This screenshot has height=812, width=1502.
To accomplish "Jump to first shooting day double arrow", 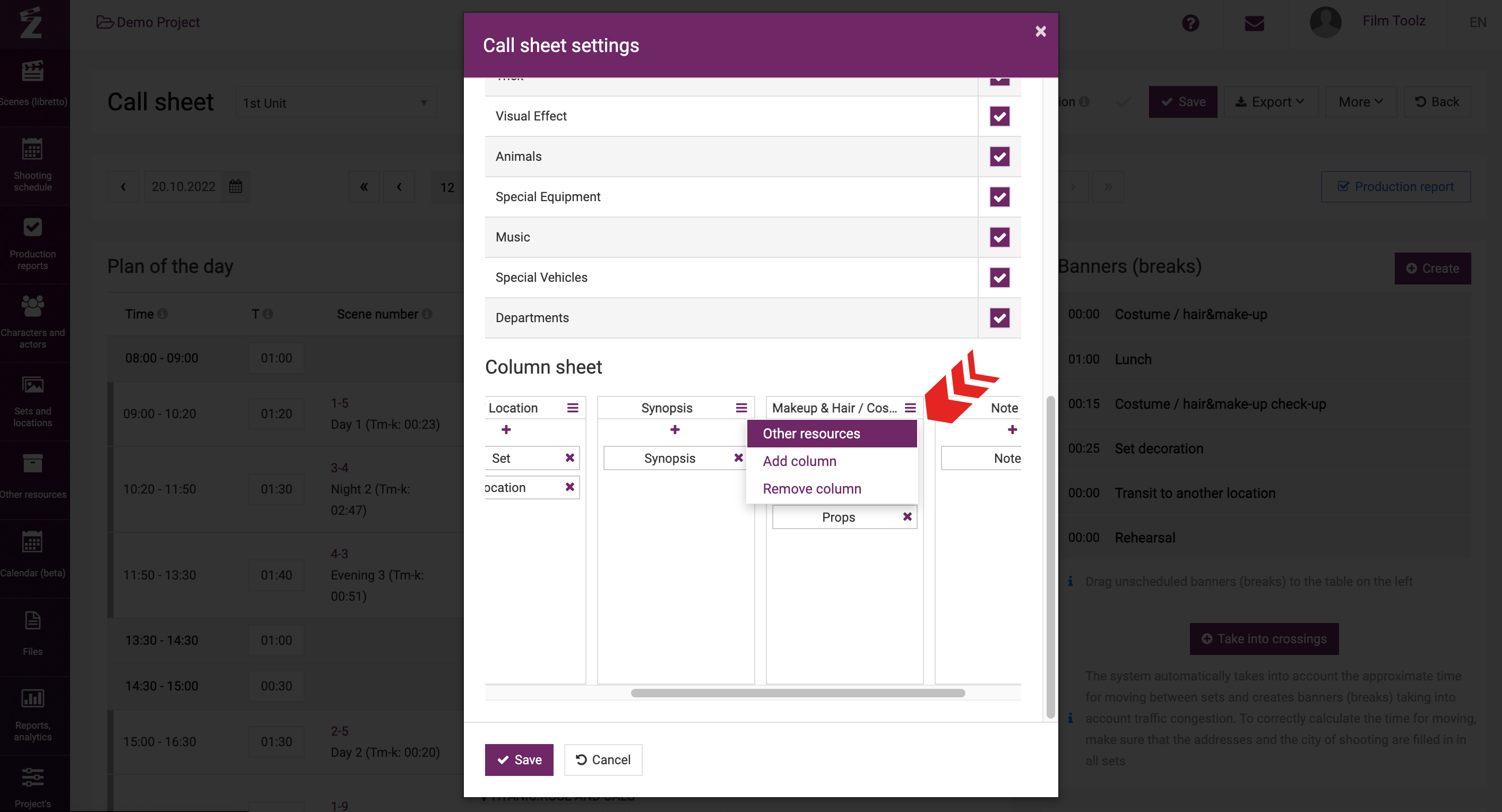I will (x=364, y=186).
